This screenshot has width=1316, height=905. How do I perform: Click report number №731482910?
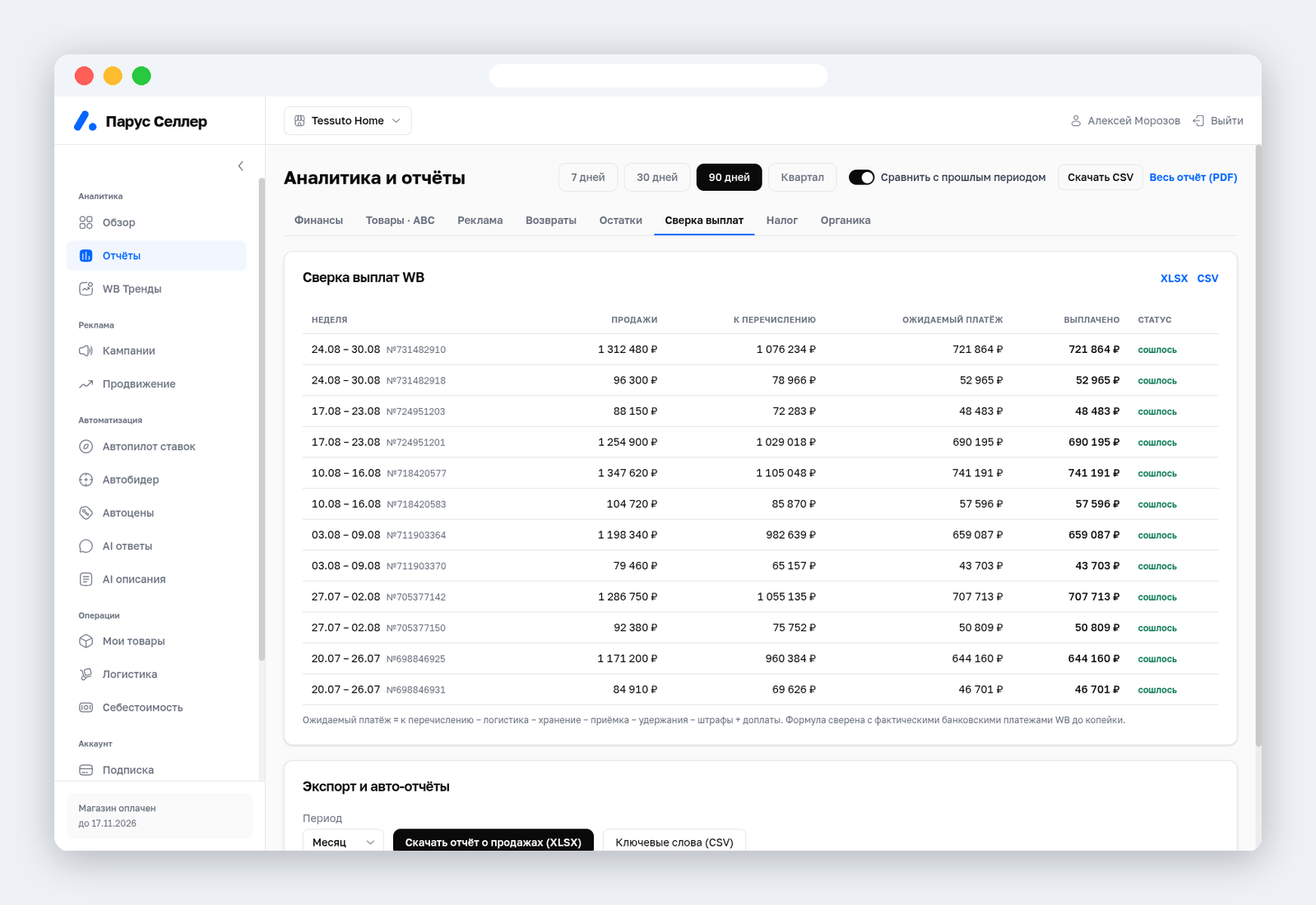(416, 350)
